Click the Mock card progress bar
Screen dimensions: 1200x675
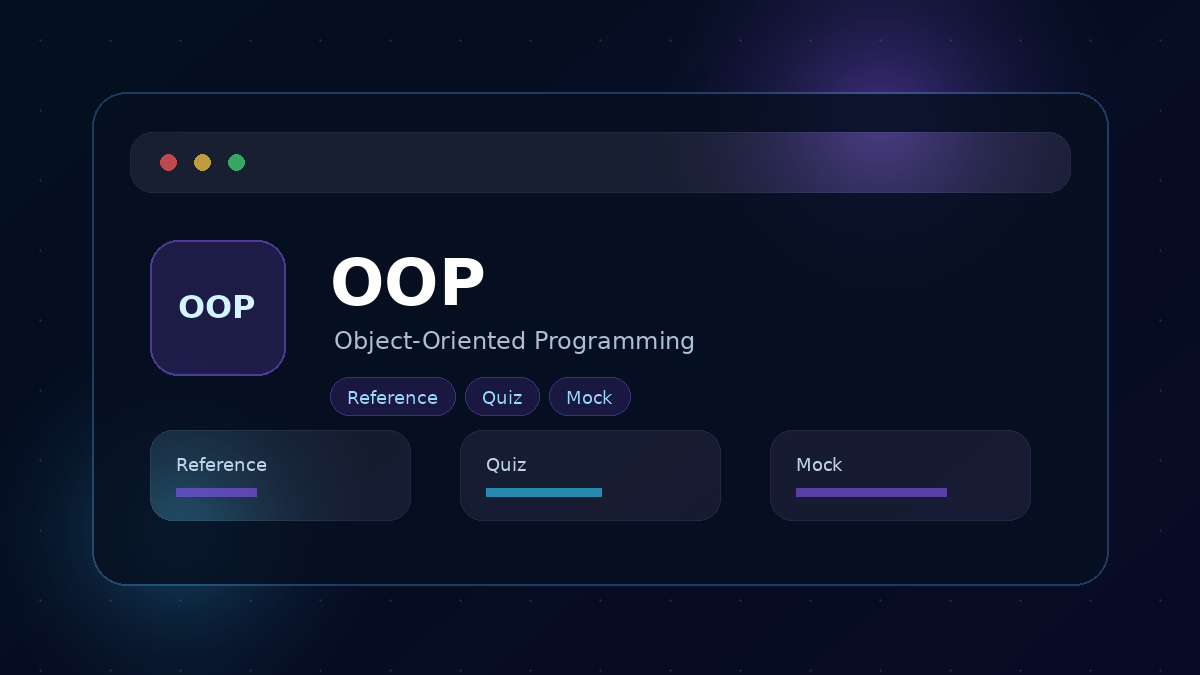871,492
